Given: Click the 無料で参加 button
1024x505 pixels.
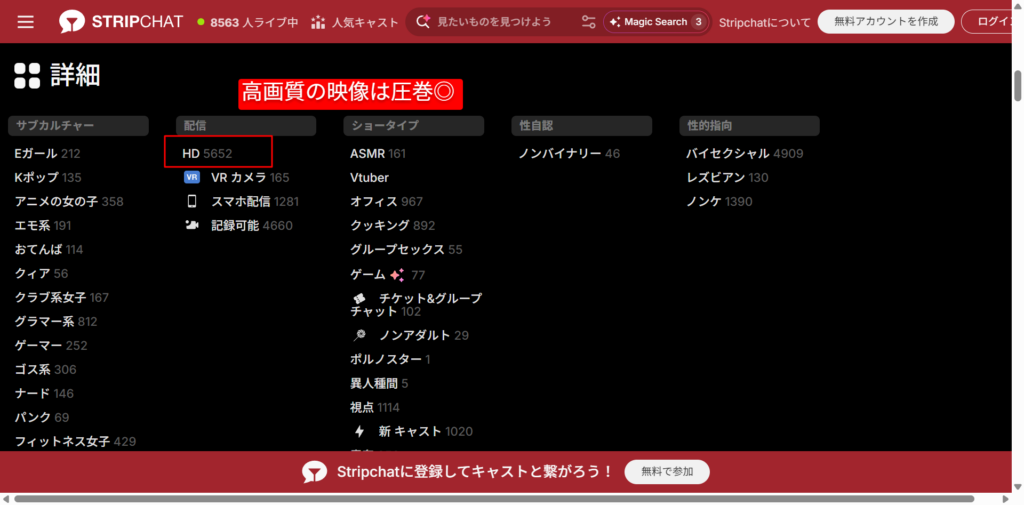Looking at the screenshot, I should 667,472.
